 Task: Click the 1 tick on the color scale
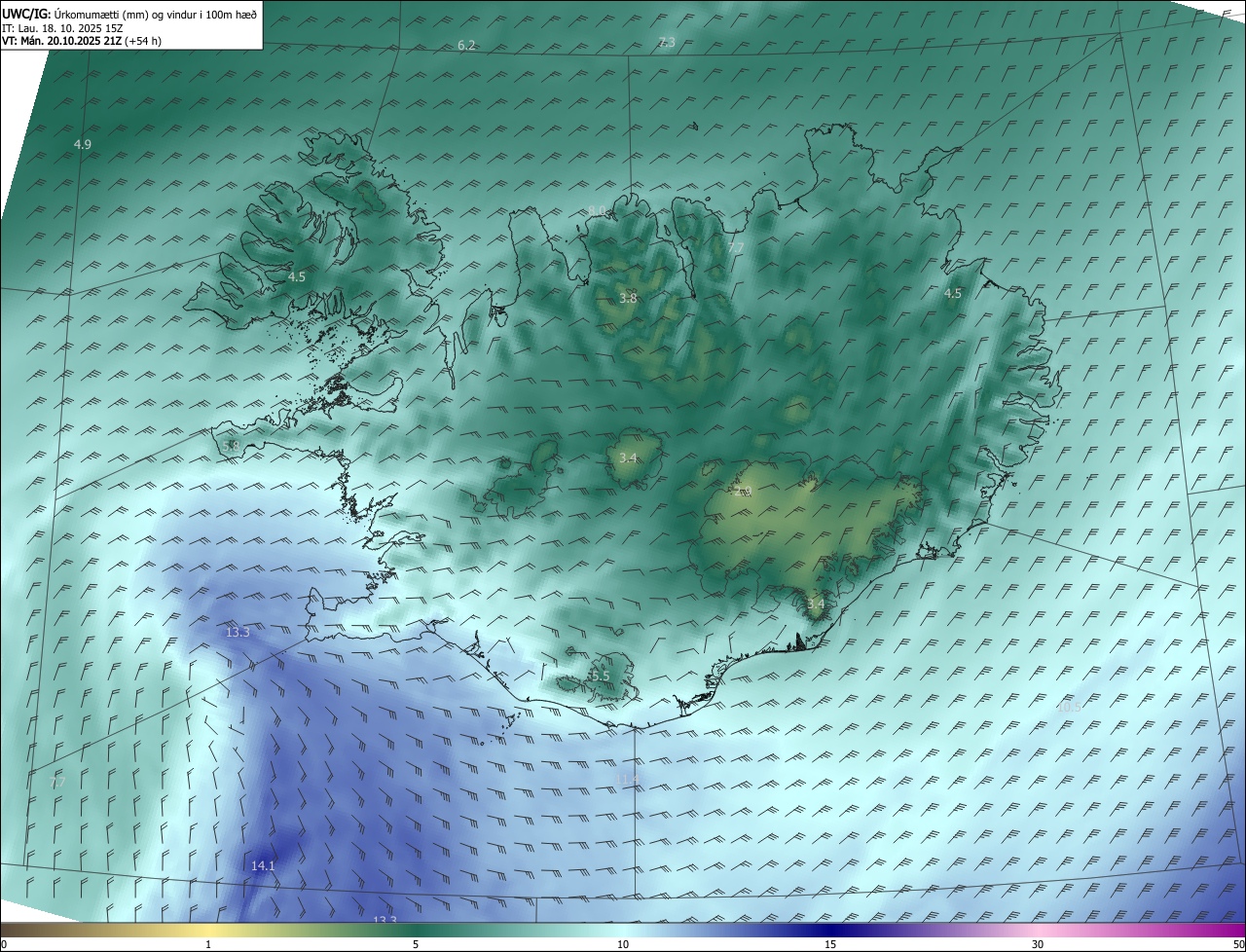(208, 944)
